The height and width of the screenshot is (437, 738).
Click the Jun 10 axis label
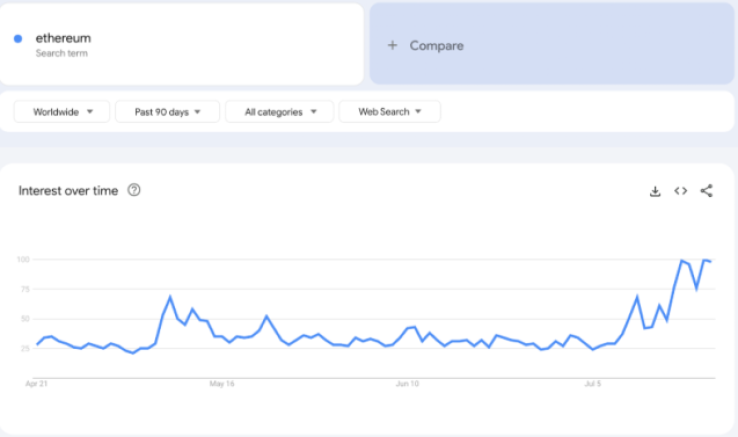[407, 383]
